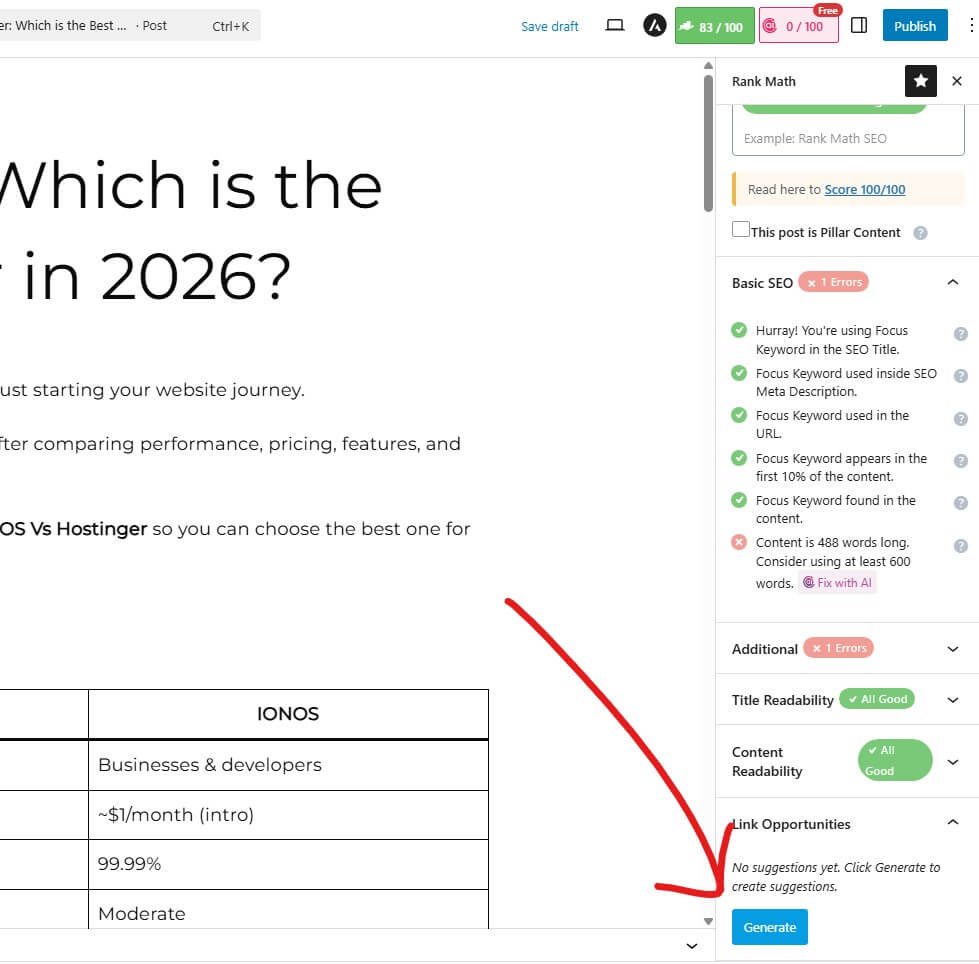This screenshot has width=979, height=964.
Task: Collapse the Basic SEO section
Action: pos(952,282)
